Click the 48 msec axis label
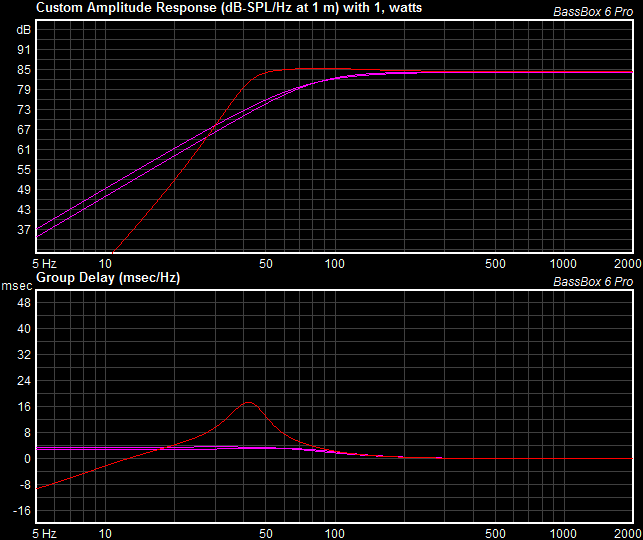Image resolution: width=643 pixels, height=540 pixels. [x=24, y=303]
